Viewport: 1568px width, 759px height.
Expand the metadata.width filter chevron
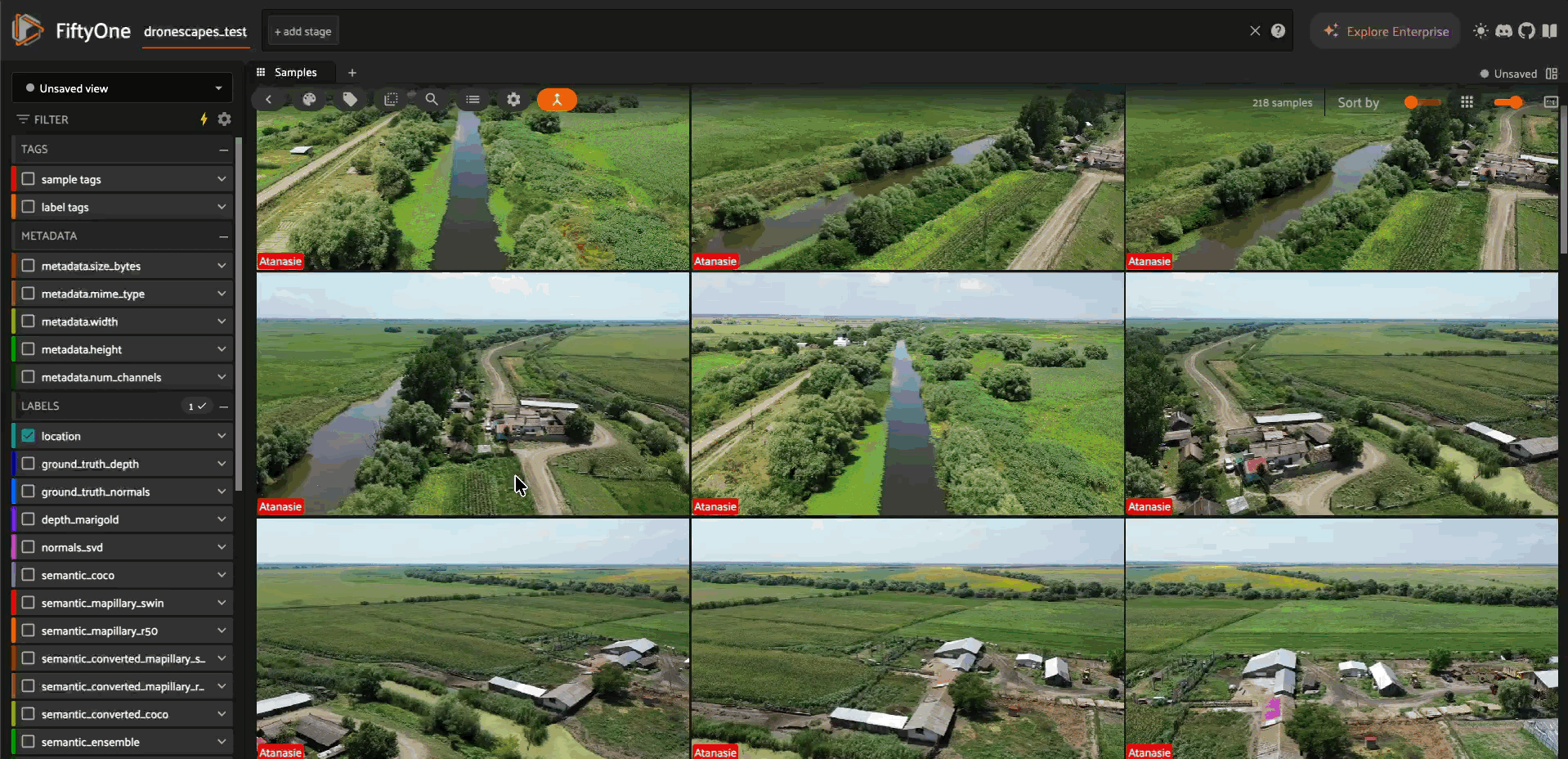(x=222, y=321)
